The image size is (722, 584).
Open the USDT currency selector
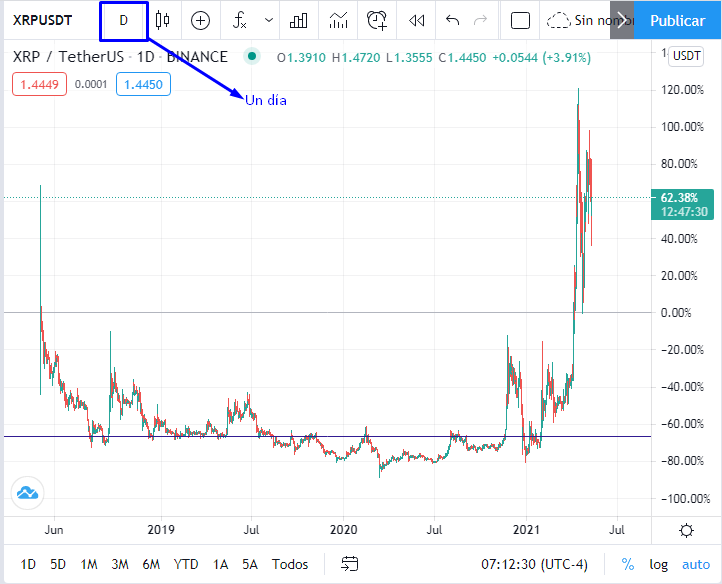[686, 56]
